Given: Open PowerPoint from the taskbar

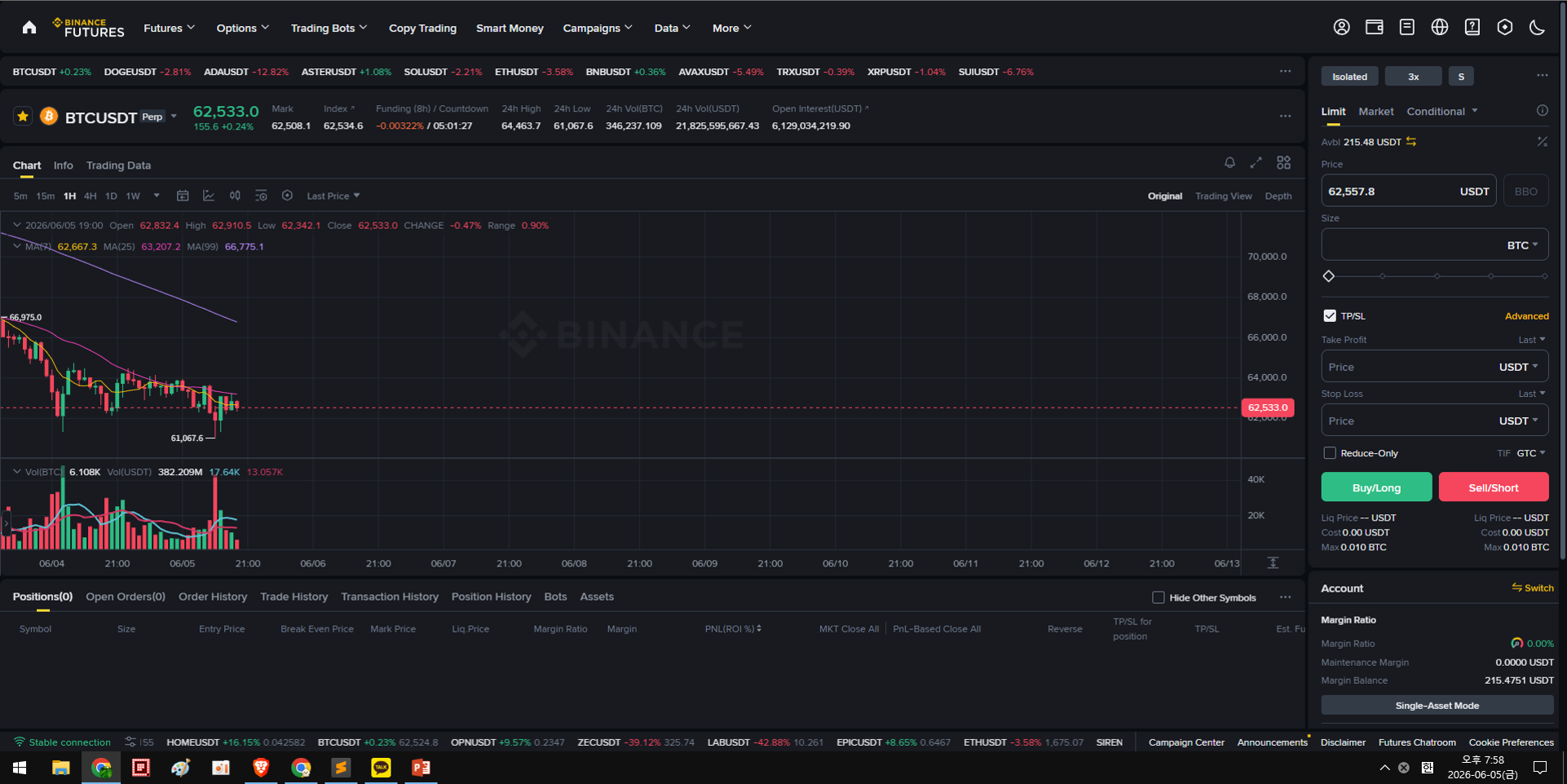Looking at the screenshot, I should (x=421, y=768).
